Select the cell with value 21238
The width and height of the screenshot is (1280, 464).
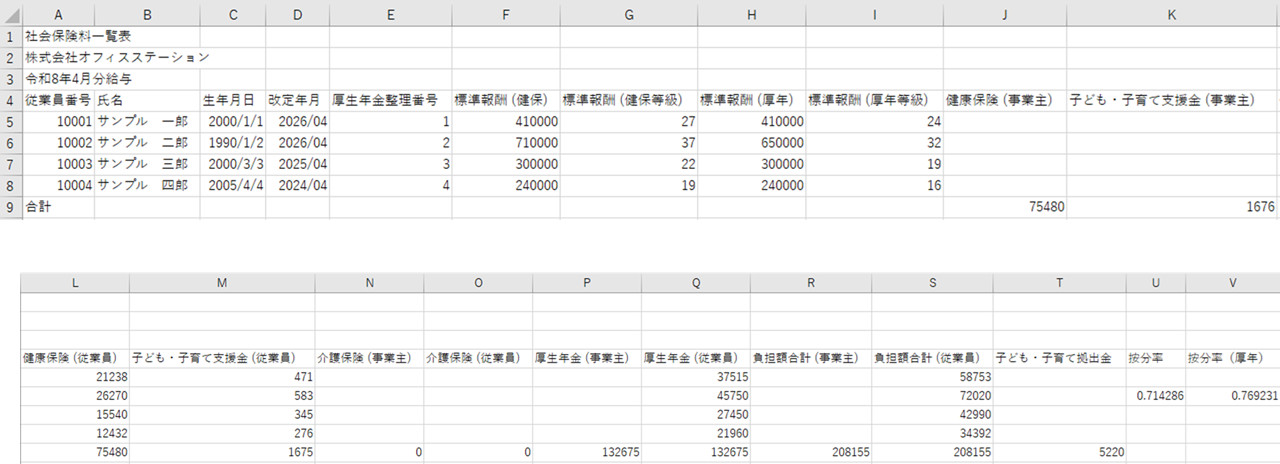76,377
